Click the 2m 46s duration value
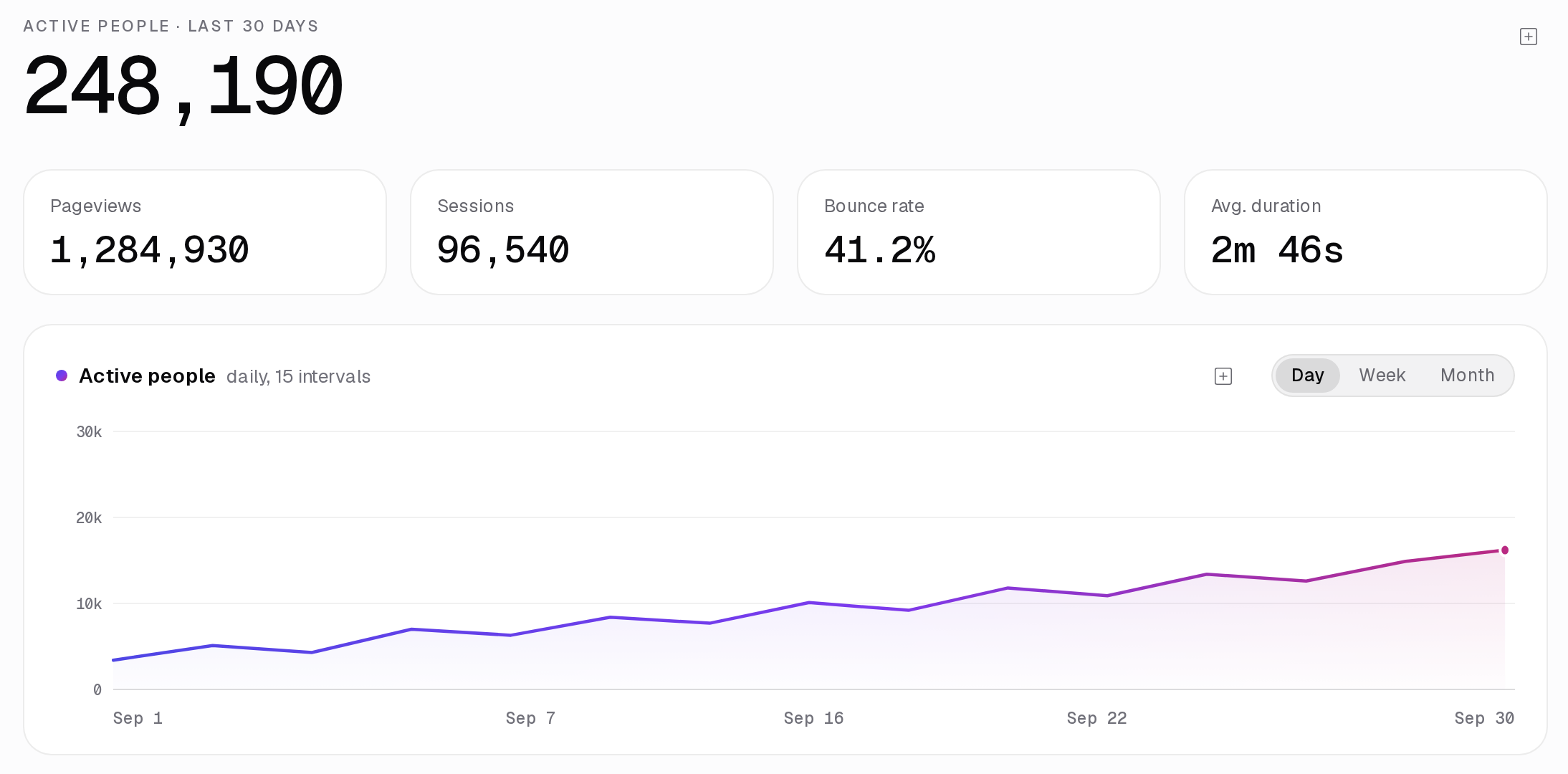Image resolution: width=1568 pixels, height=774 pixels. 1277,251
